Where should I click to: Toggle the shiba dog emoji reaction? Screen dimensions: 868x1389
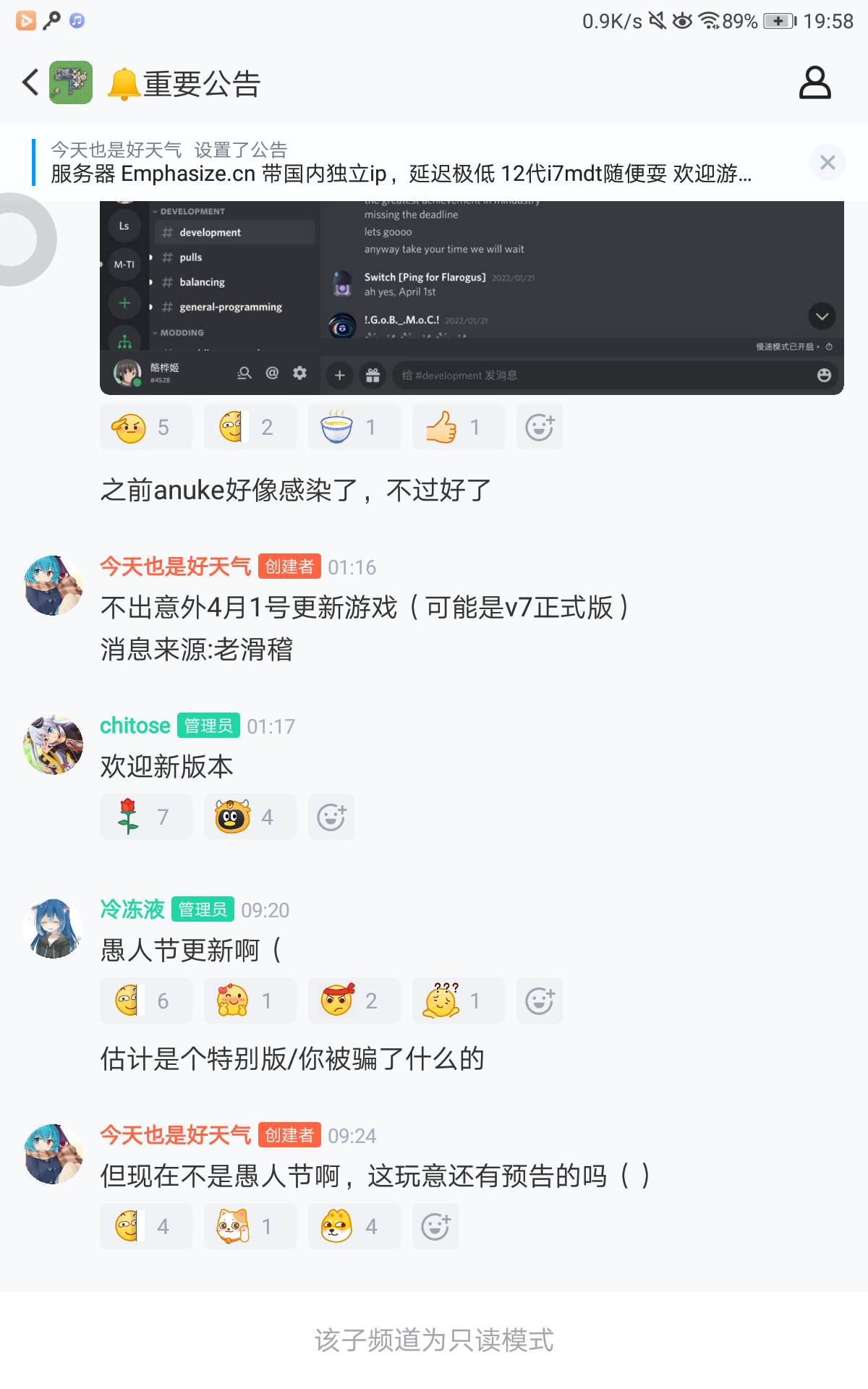pyautogui.click(x=354, y=1226)
